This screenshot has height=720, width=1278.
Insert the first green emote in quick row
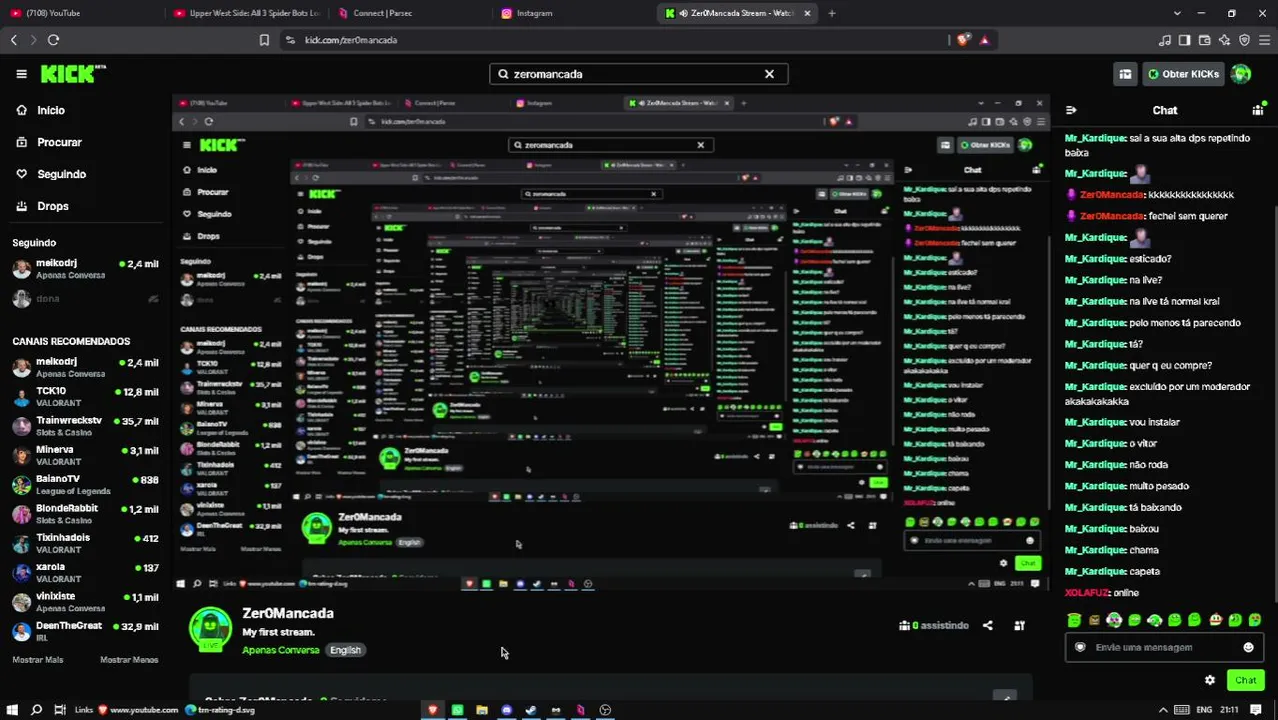1074,620
